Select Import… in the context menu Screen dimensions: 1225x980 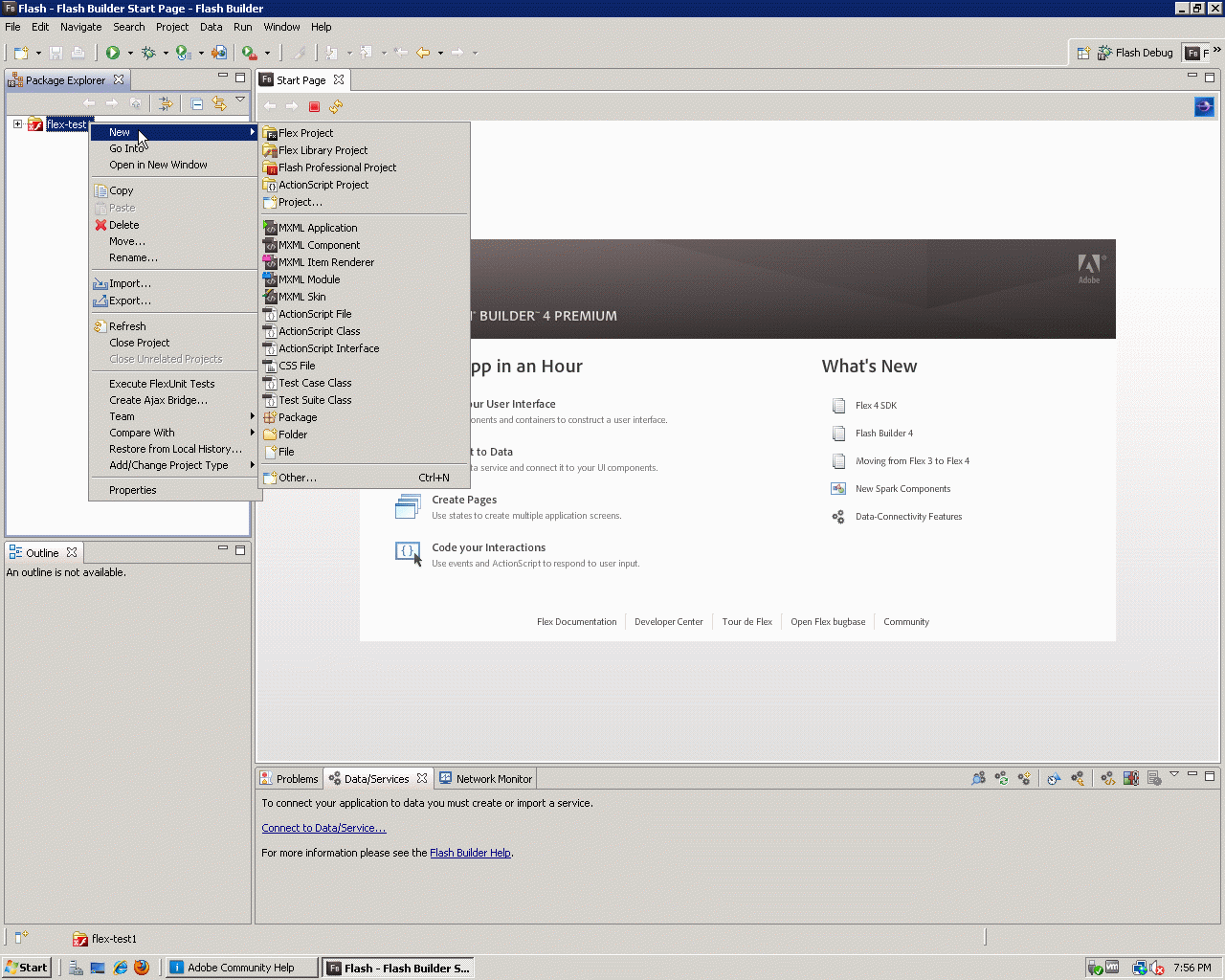click(x=174, y=283)
